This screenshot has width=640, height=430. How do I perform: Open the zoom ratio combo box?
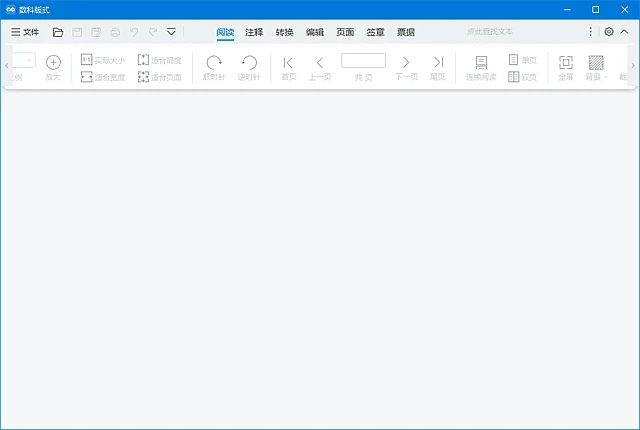pyautogui.click(x=24, y=60)
